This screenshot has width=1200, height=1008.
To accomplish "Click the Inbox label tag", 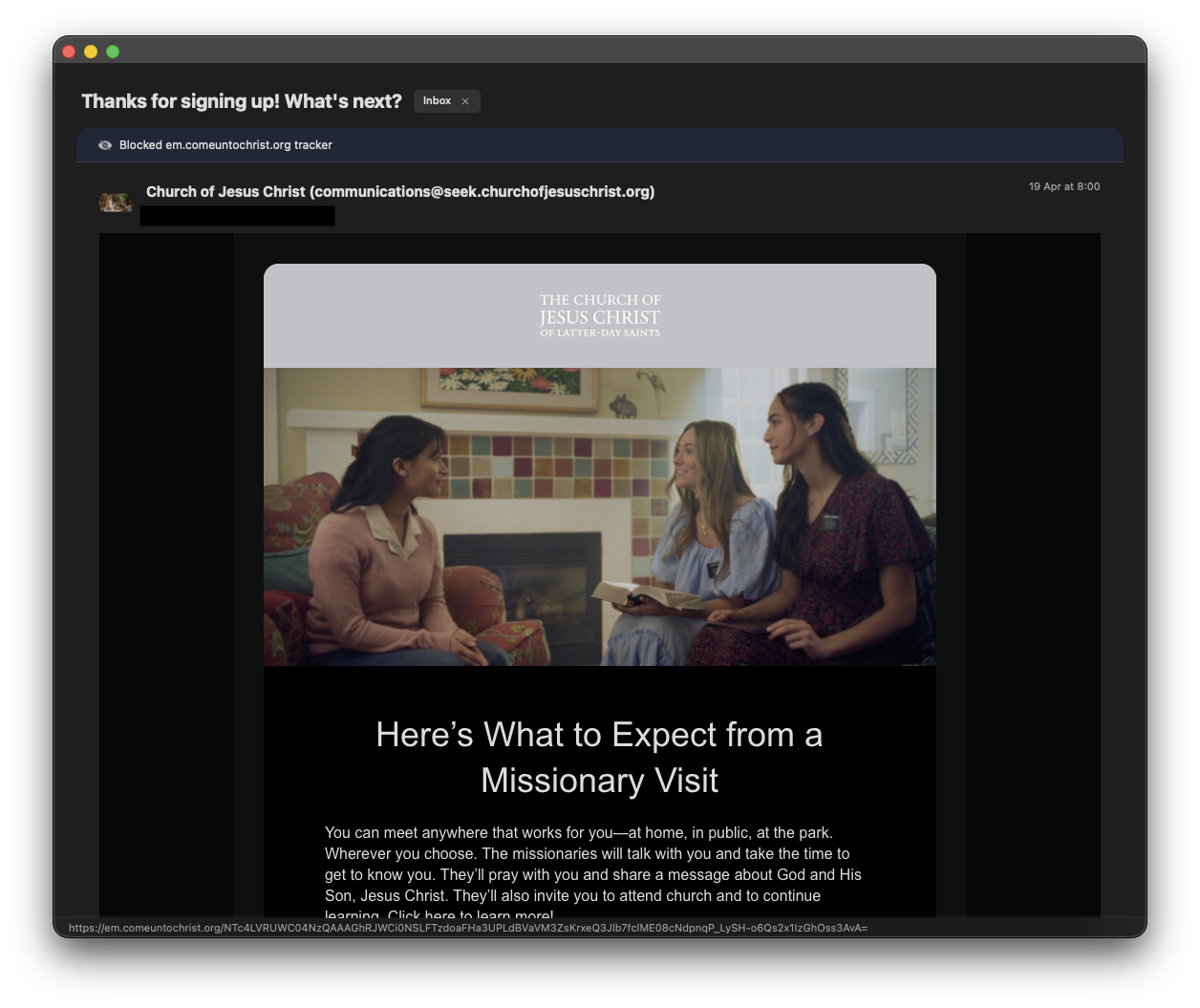I will 437,101.
